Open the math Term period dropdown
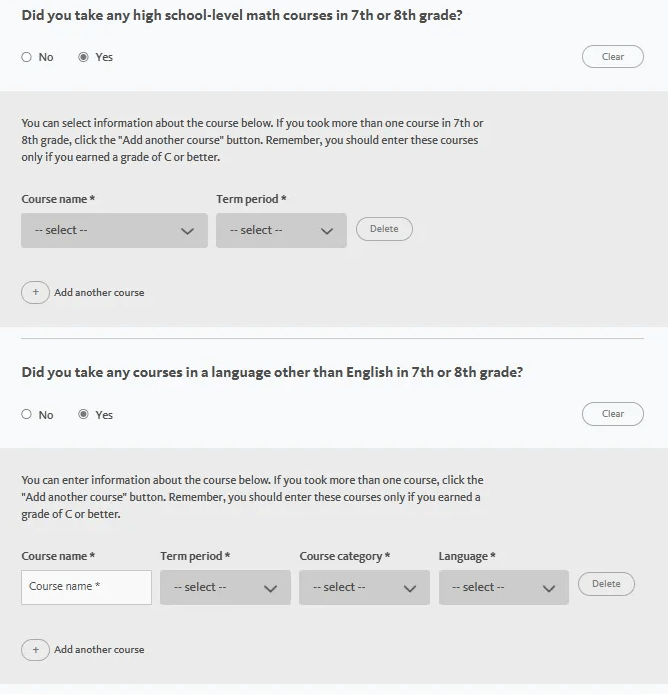This screenshot has height=694, width=668. point(281,231)
